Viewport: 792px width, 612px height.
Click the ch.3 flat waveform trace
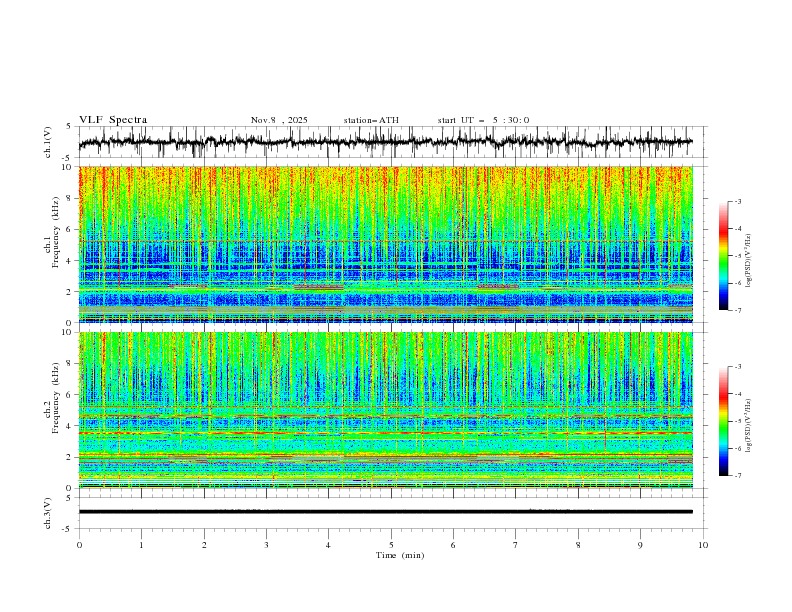[x=386, y=512]
